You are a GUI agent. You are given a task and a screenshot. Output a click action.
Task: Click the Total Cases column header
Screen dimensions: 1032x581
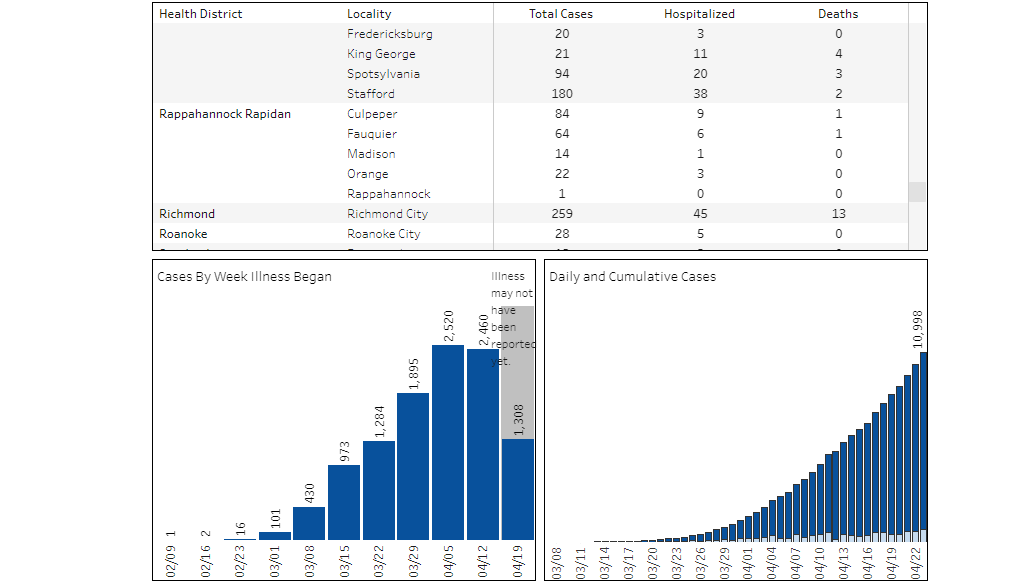pos(560,14)
